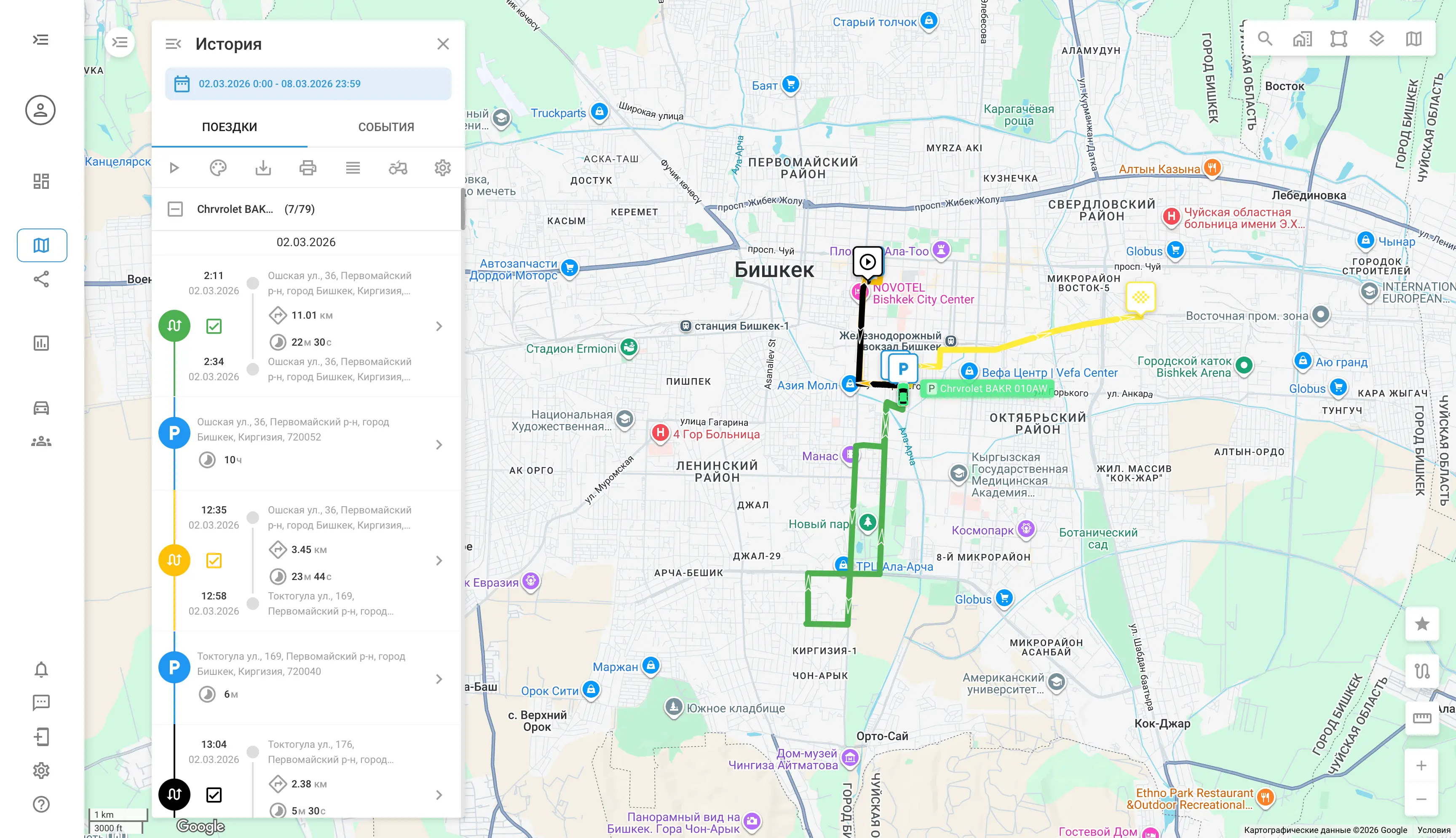Click the play button to replay trips

[x=174, y=167]
